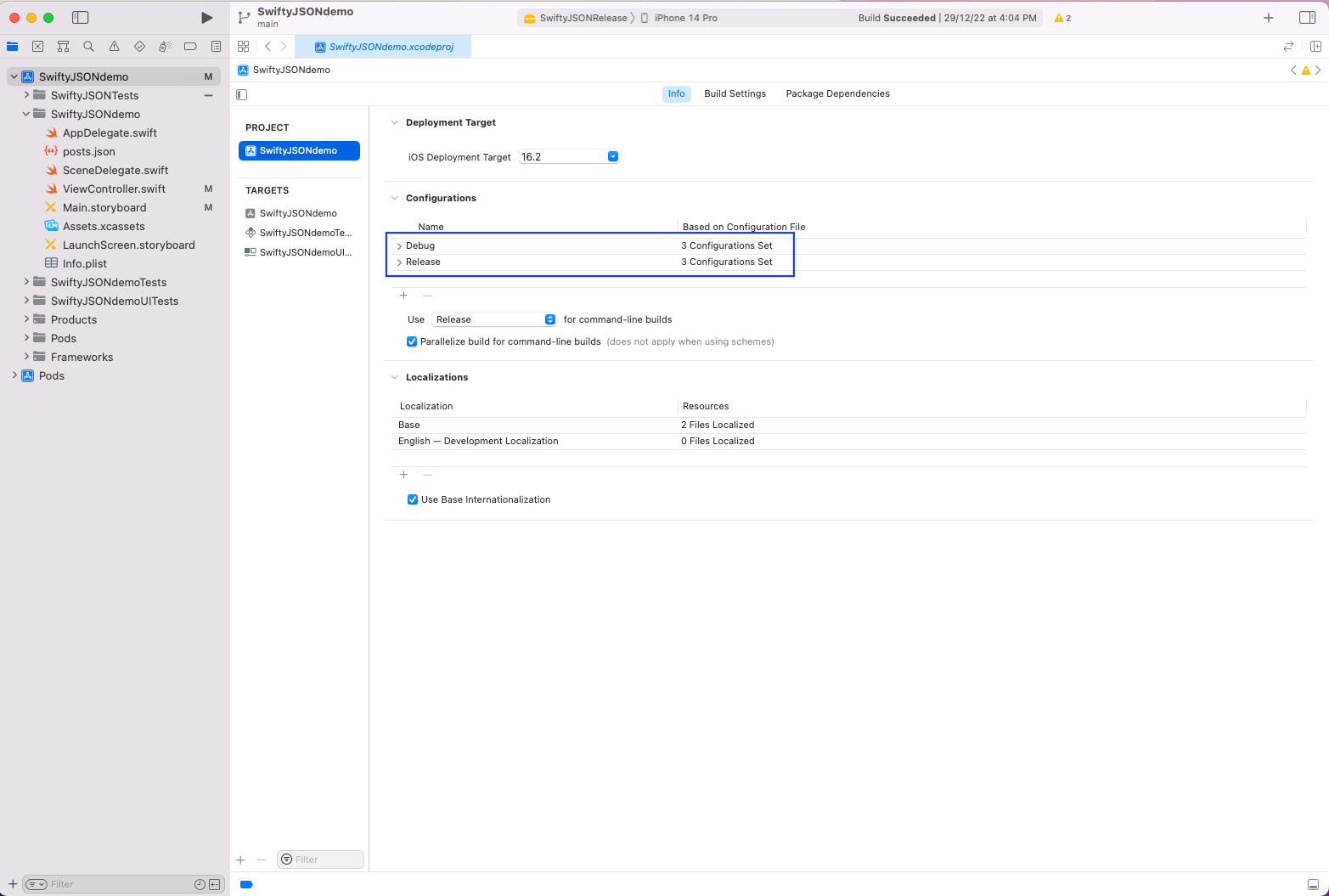The width and height of the screenshot is (1329, 896).
Task: Add a new configuration with plus button
Action: [x=403, y=296]
